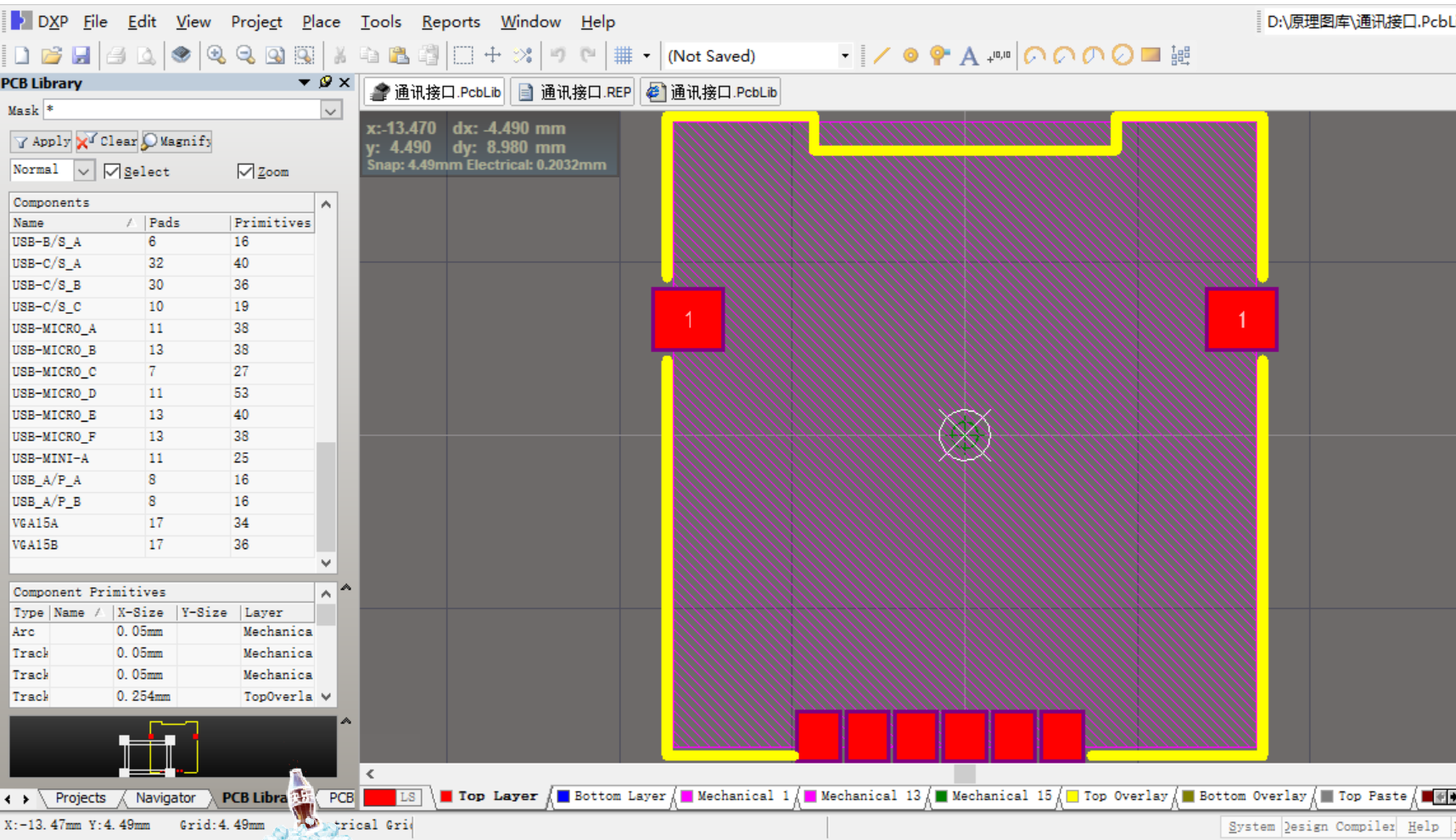Click the Mechanical 13 magenta swatch
This screenshot has width=1456, height=840.
[x=810, y=796]
